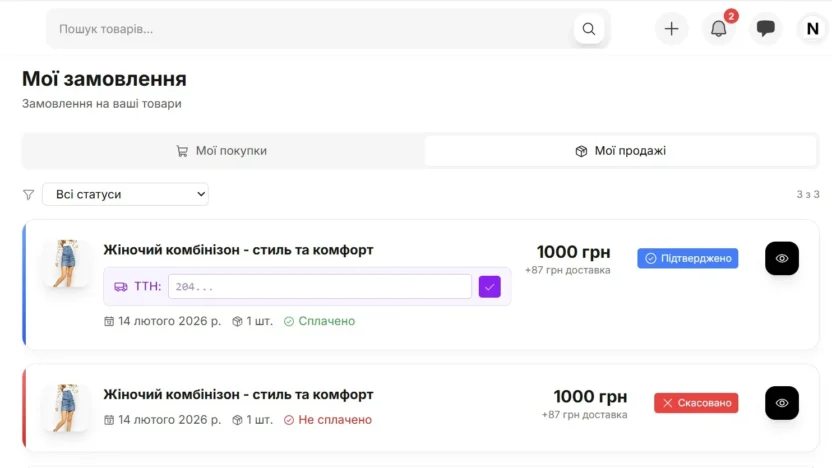The height and width of the screenshot is (468, 832).
Task: View details of the cancelled order
Action: point(782,403)
